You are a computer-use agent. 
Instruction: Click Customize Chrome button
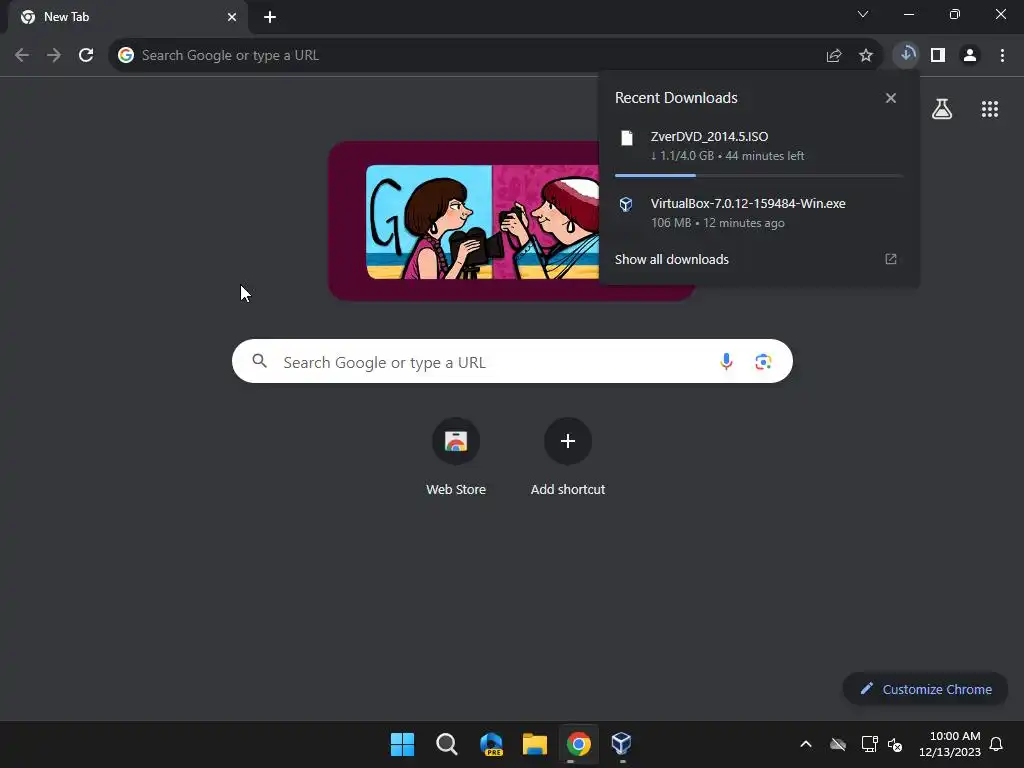click(x=925, y=689)
